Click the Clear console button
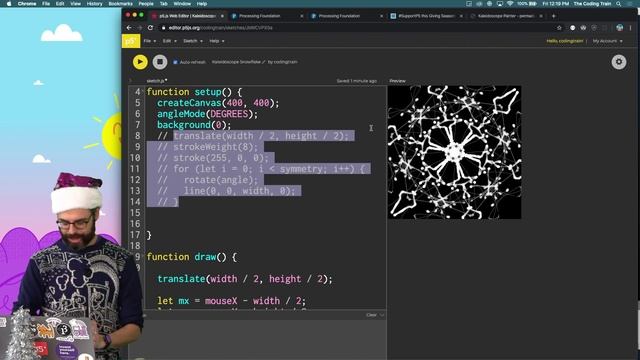 (x=371, y=315)
